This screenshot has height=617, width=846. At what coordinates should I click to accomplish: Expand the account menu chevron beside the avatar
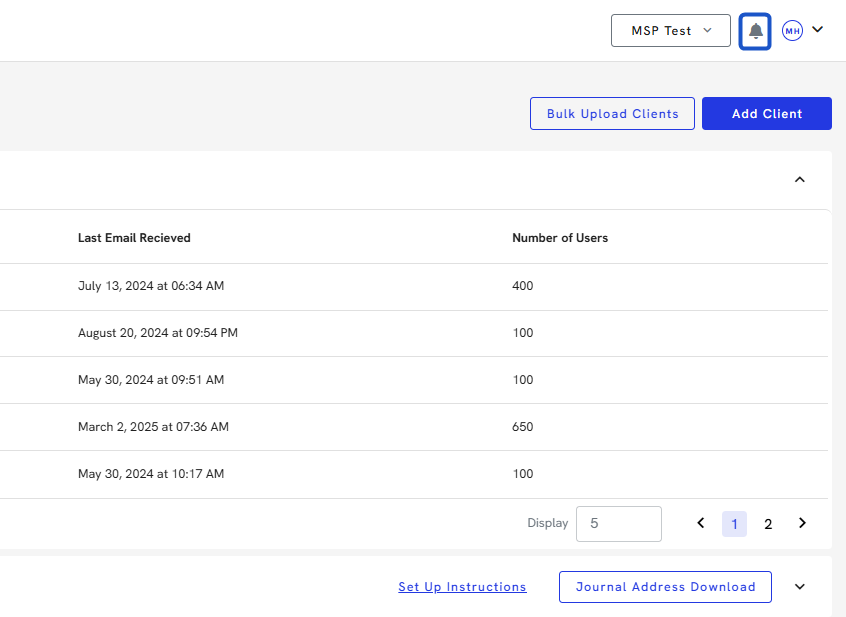[x=817, y=30]
